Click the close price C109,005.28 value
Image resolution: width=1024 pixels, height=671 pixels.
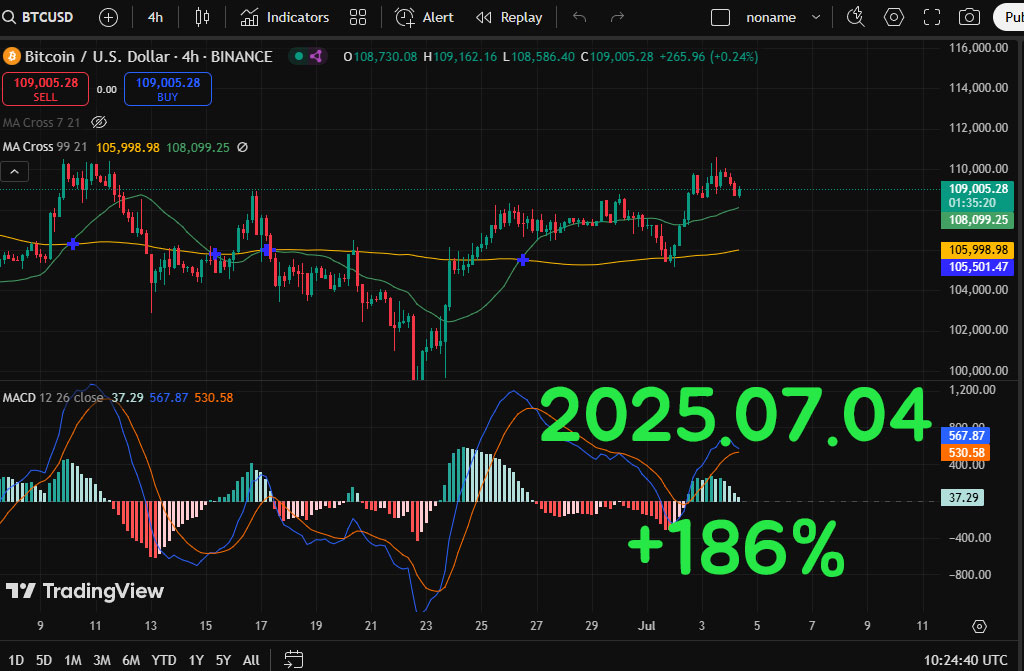point(617,57)
